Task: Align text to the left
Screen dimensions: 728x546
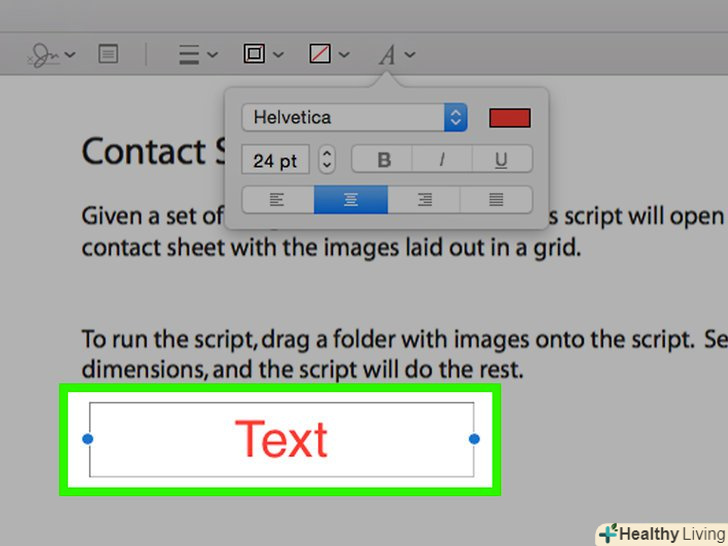Action: [x=277, y=200]
